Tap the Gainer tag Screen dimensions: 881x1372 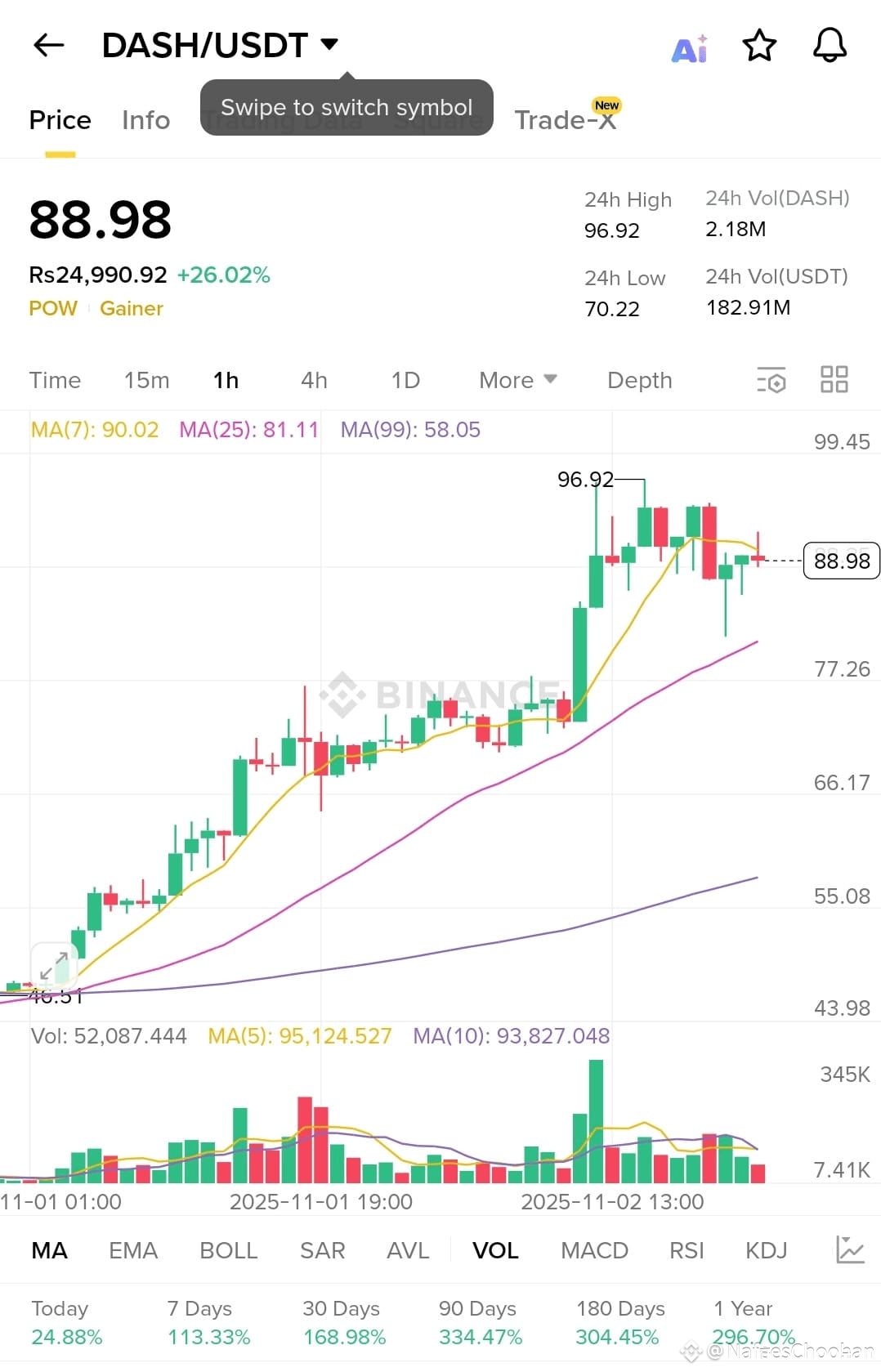132,308
